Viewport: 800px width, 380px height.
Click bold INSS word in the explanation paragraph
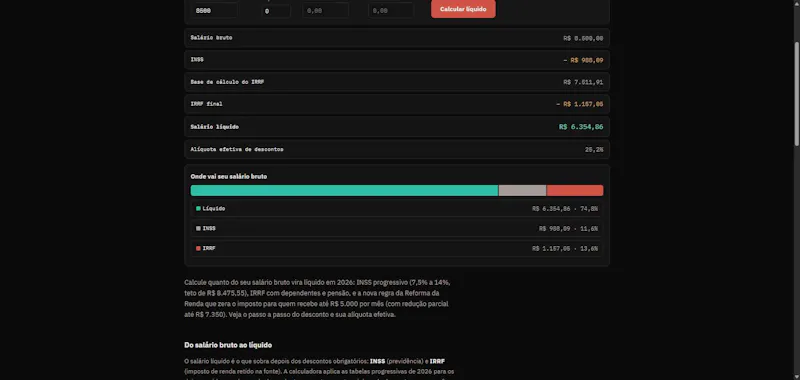378,361
